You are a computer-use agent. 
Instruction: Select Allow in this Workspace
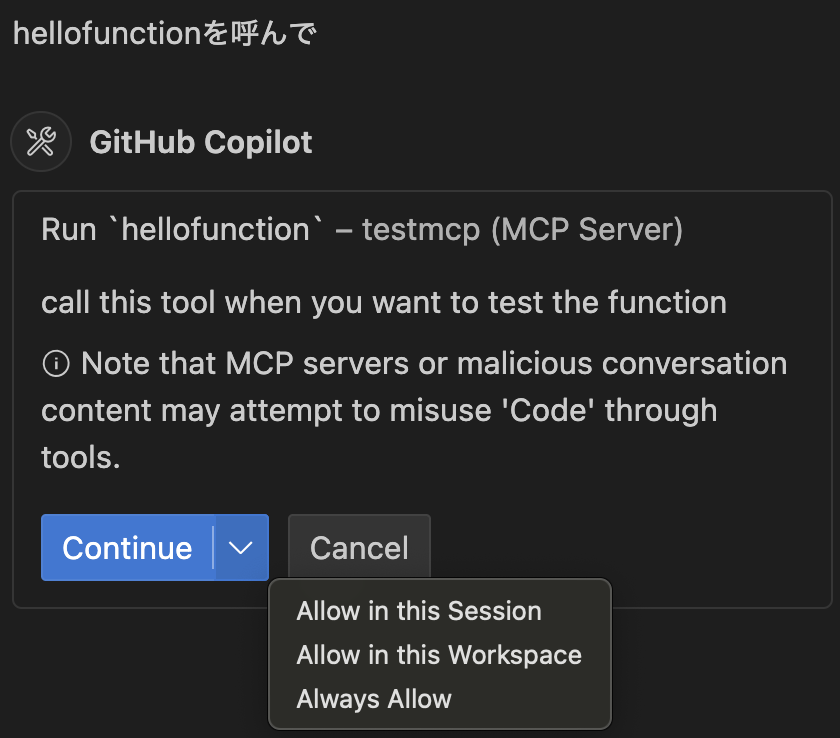tap(439, 655)
